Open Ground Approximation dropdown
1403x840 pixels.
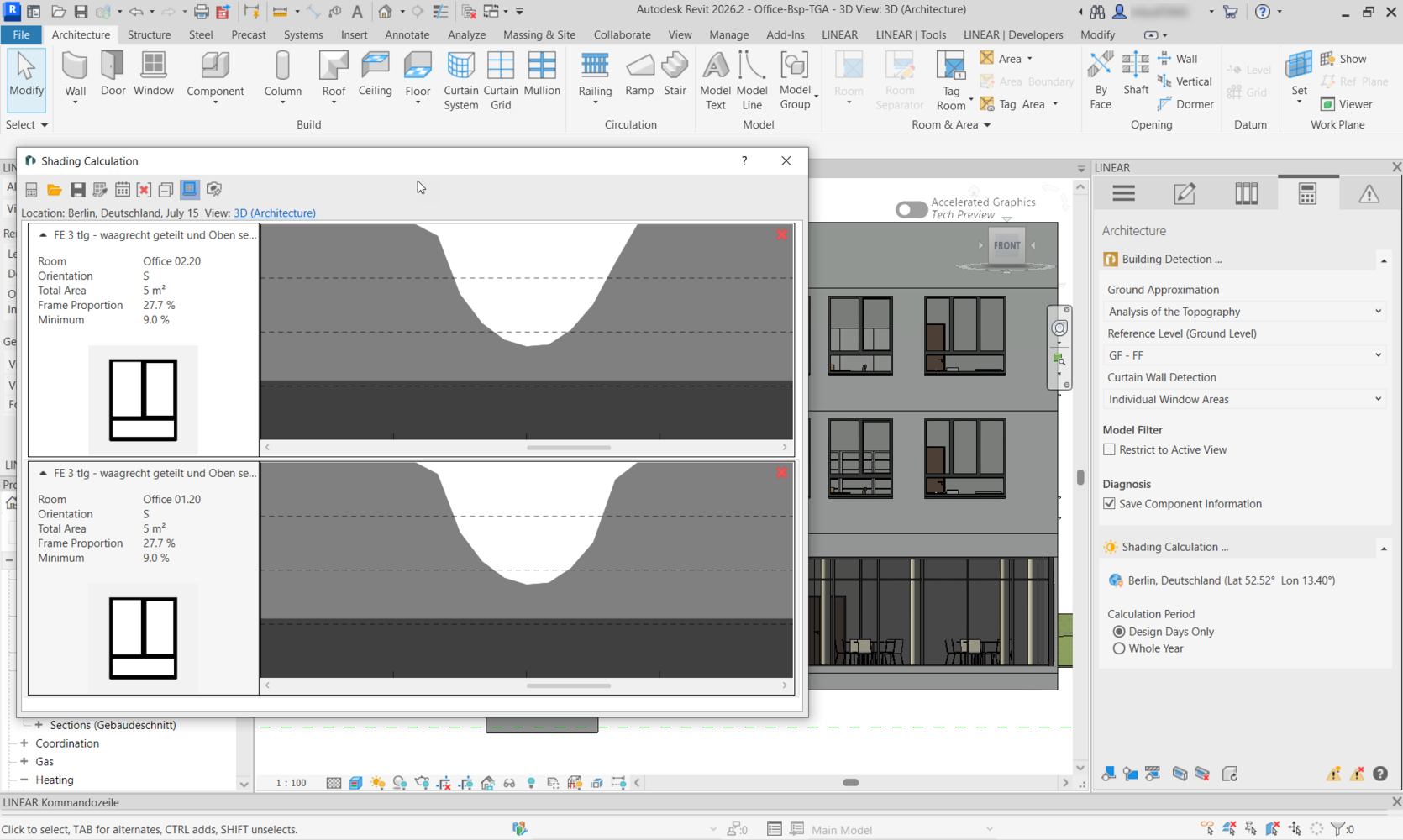[1244, 312]
